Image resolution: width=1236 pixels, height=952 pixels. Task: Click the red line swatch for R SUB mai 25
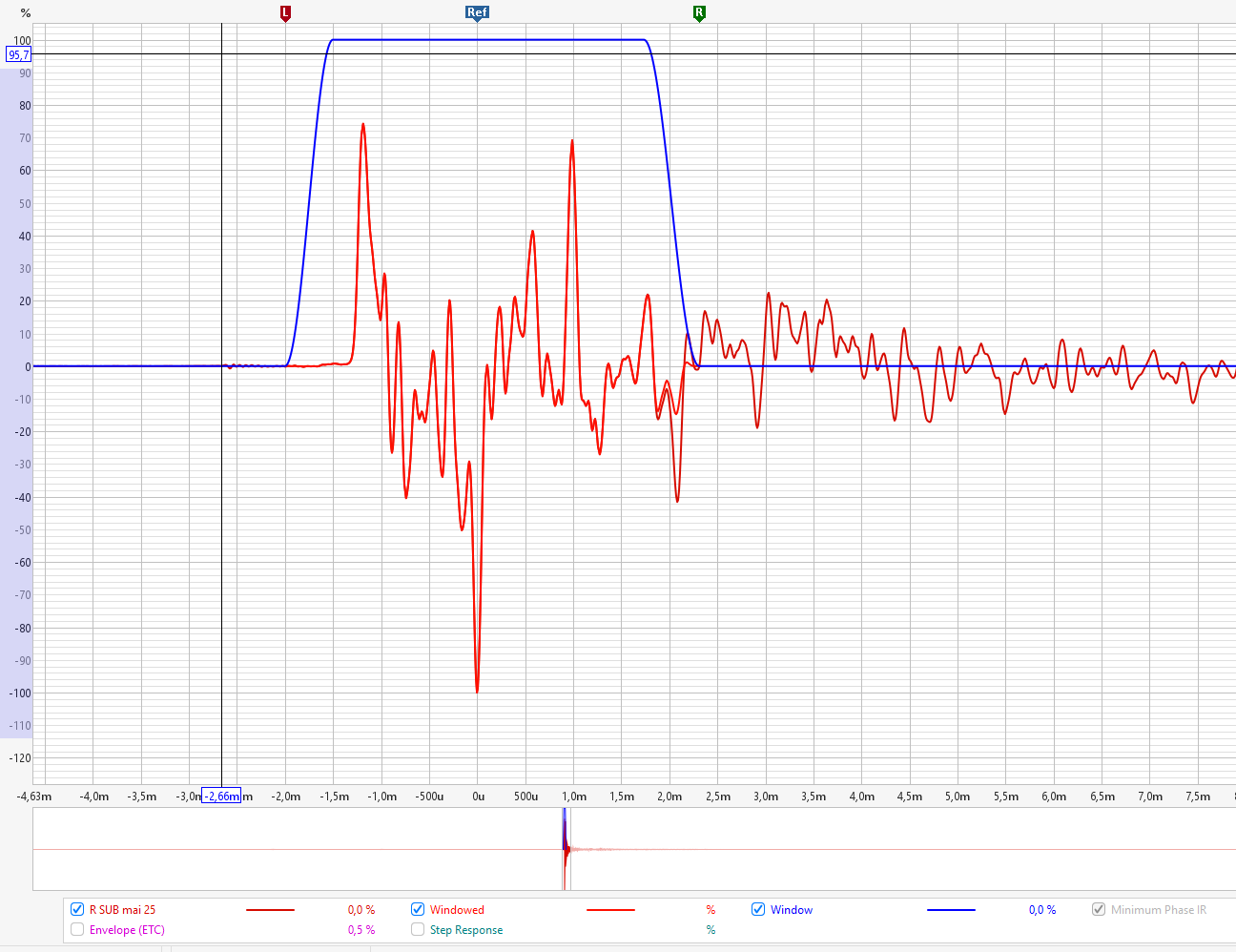coord(270,910)
